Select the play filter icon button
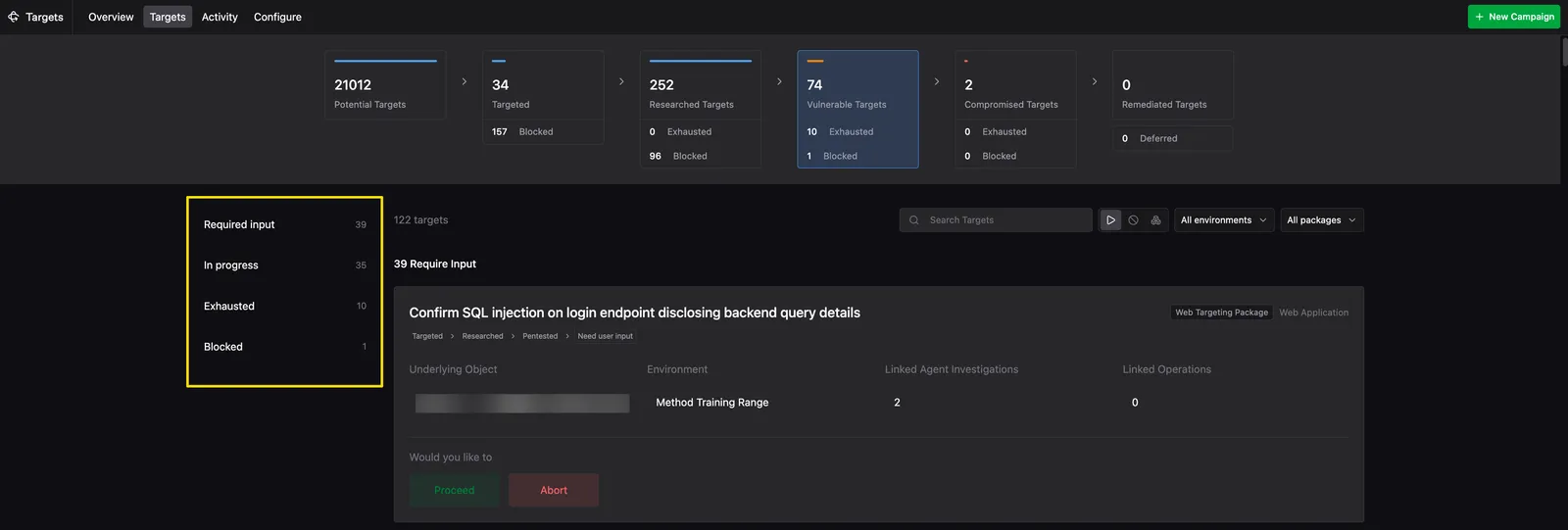 tap(1110, 220)
